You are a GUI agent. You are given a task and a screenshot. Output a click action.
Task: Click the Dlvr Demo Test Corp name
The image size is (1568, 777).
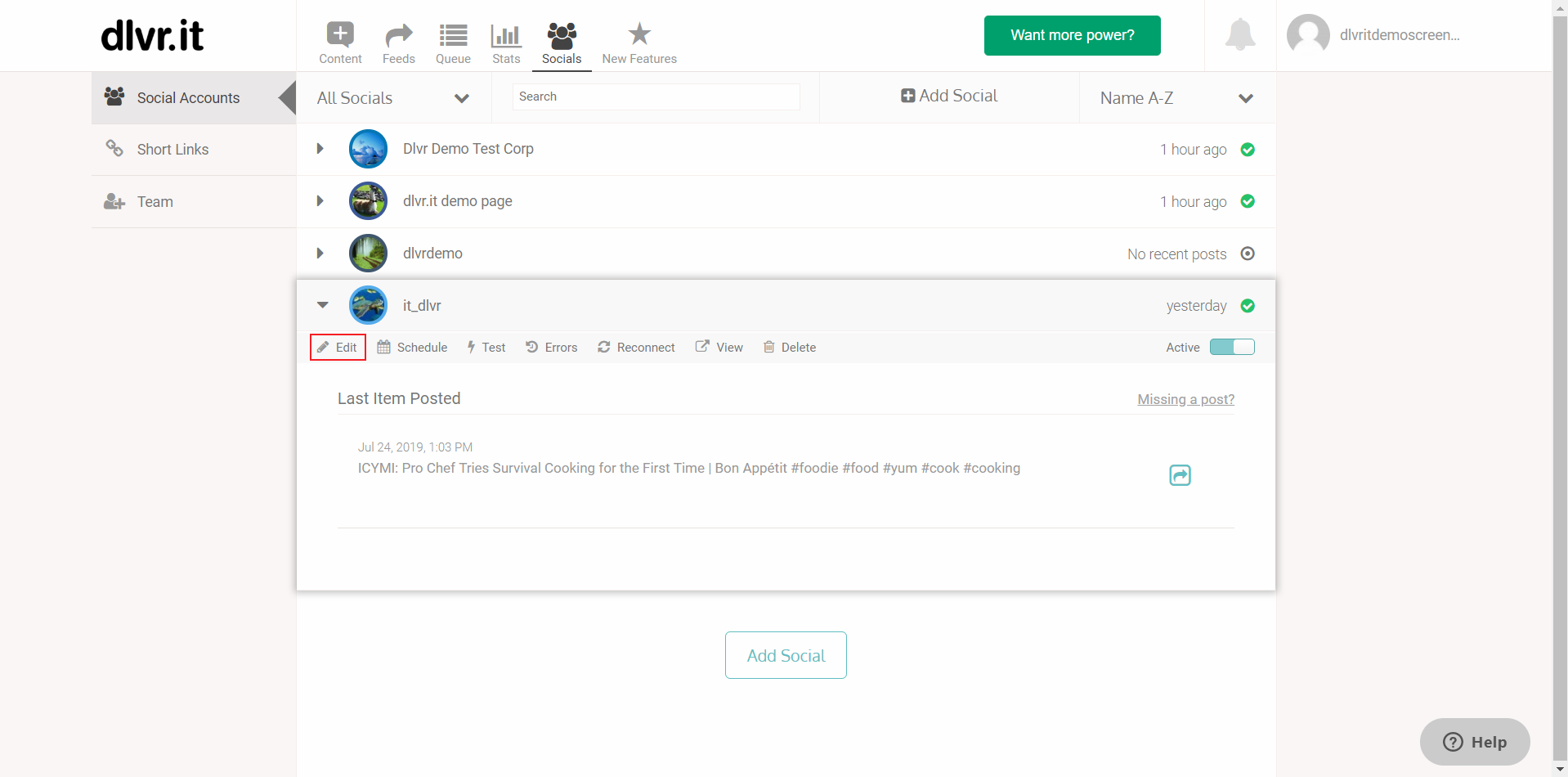pos(468,149)
